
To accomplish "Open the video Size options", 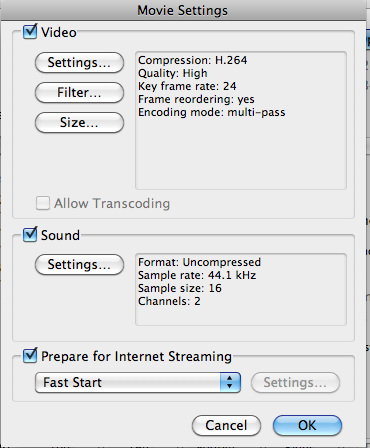I will (79, 123).
